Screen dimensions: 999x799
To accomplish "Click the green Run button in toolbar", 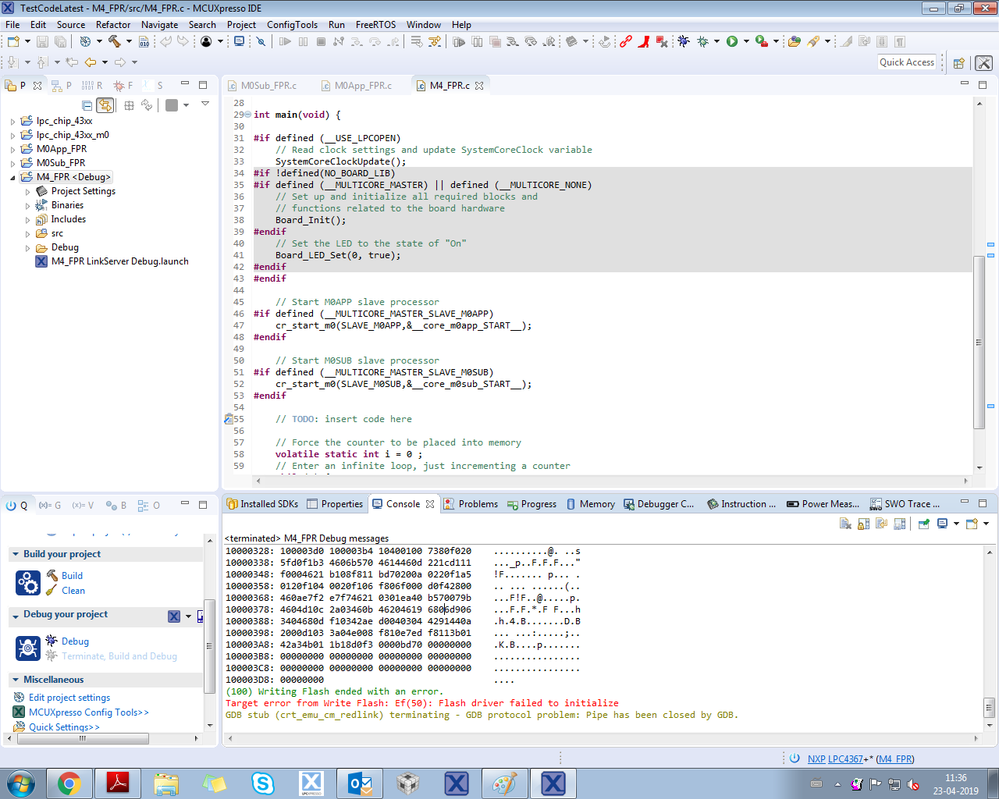I will (732, 42).
